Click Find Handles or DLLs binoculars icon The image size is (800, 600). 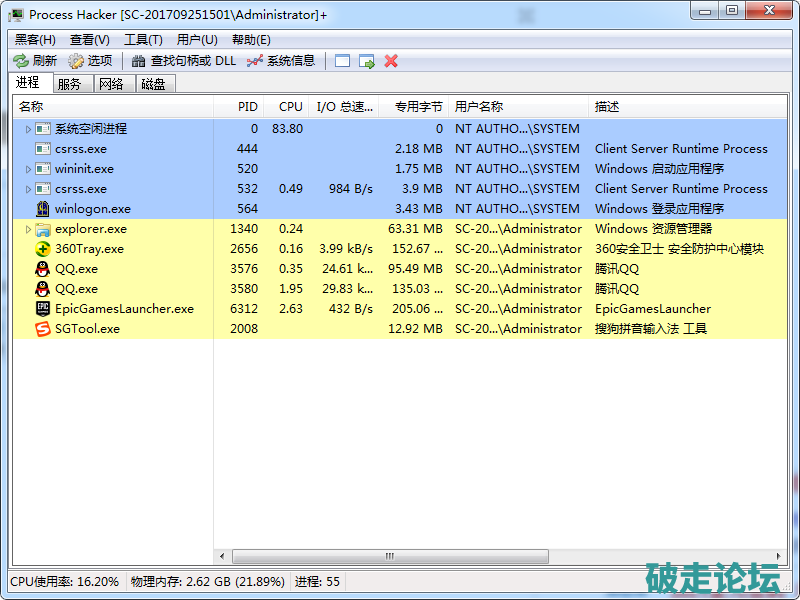click(x=139, y=61)
